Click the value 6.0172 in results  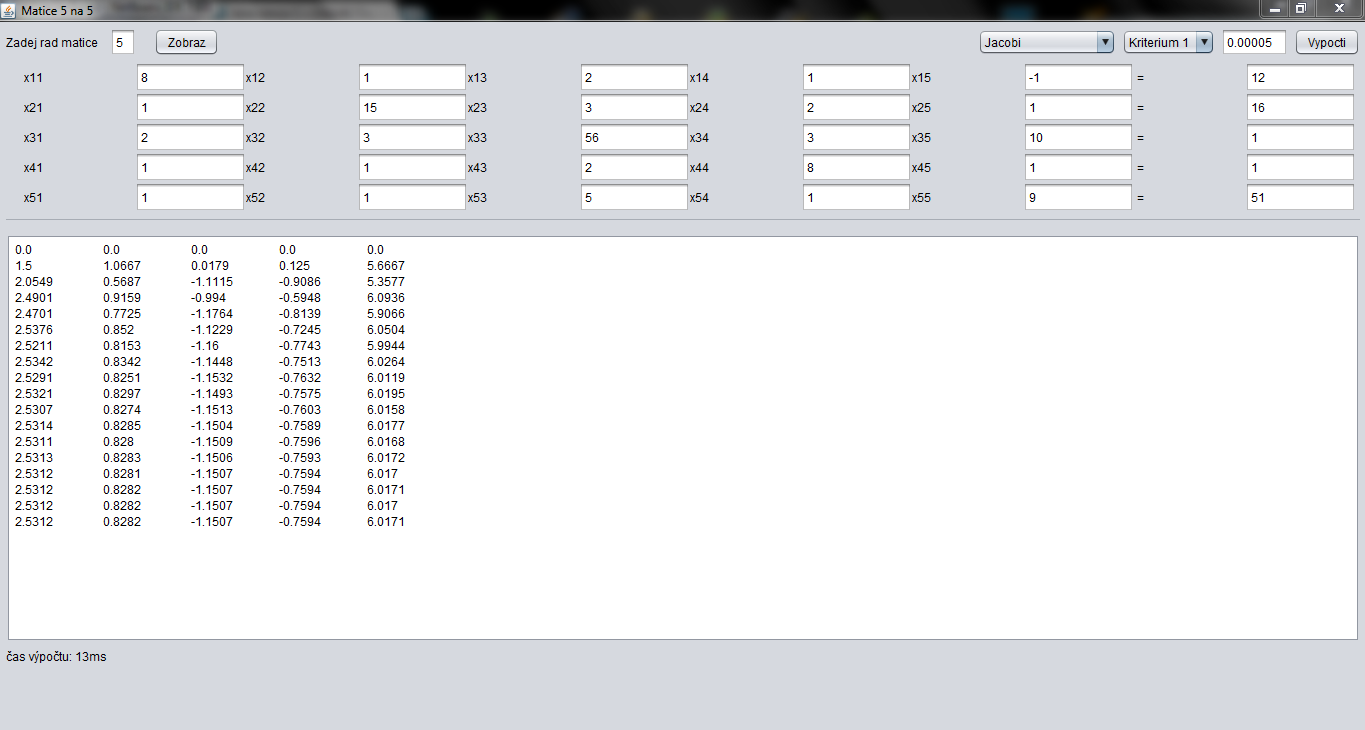coord(386,458)
